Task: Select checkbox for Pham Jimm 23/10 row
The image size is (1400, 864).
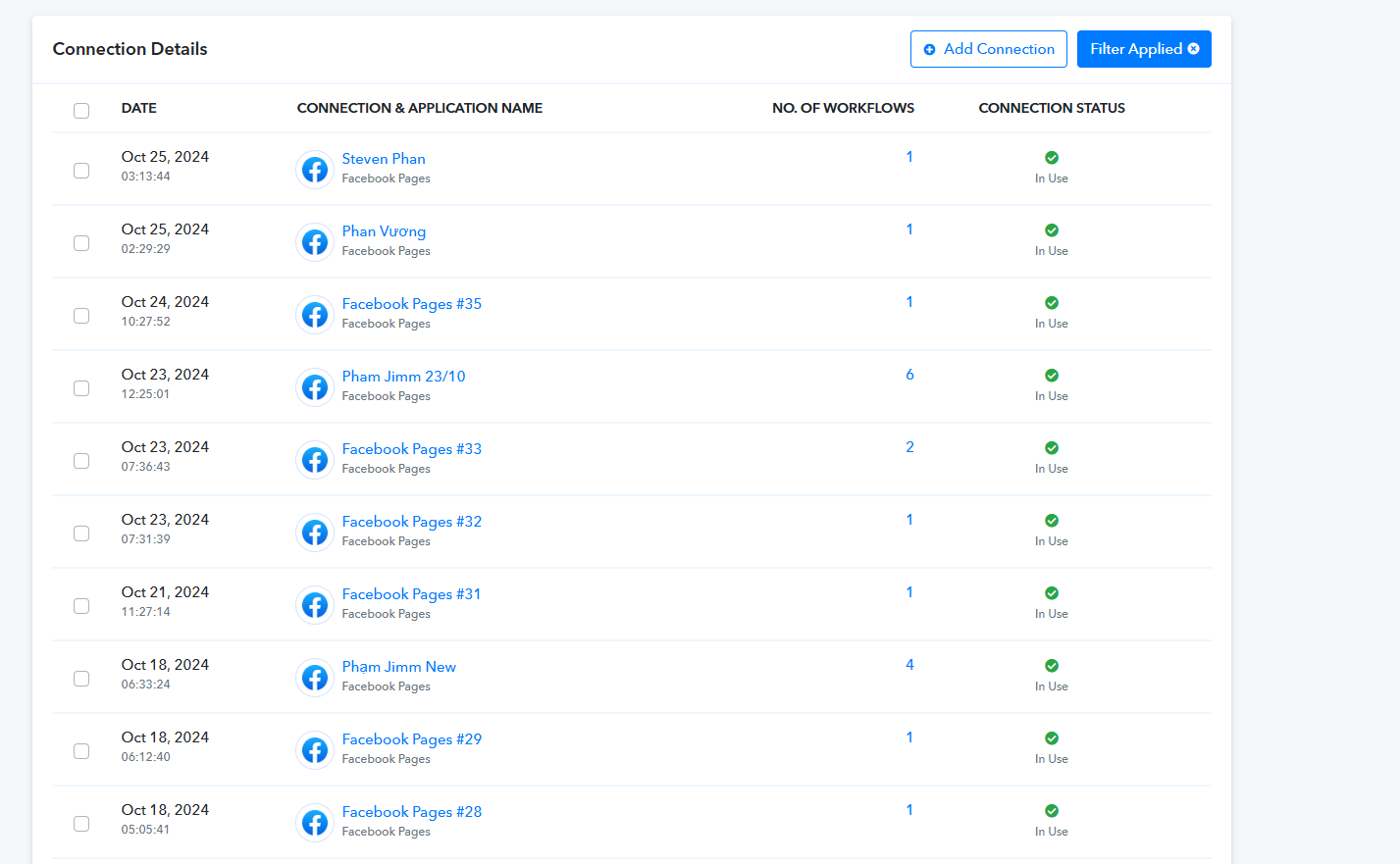Action: (81, 388)
